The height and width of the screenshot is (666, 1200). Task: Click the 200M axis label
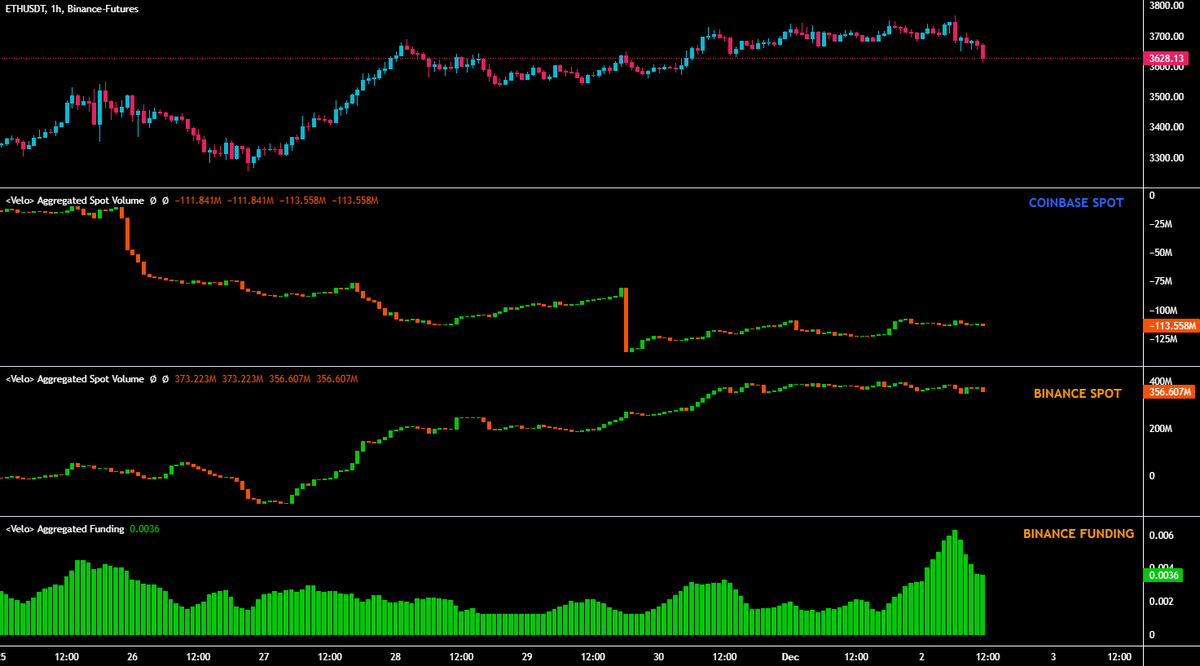1161,429
